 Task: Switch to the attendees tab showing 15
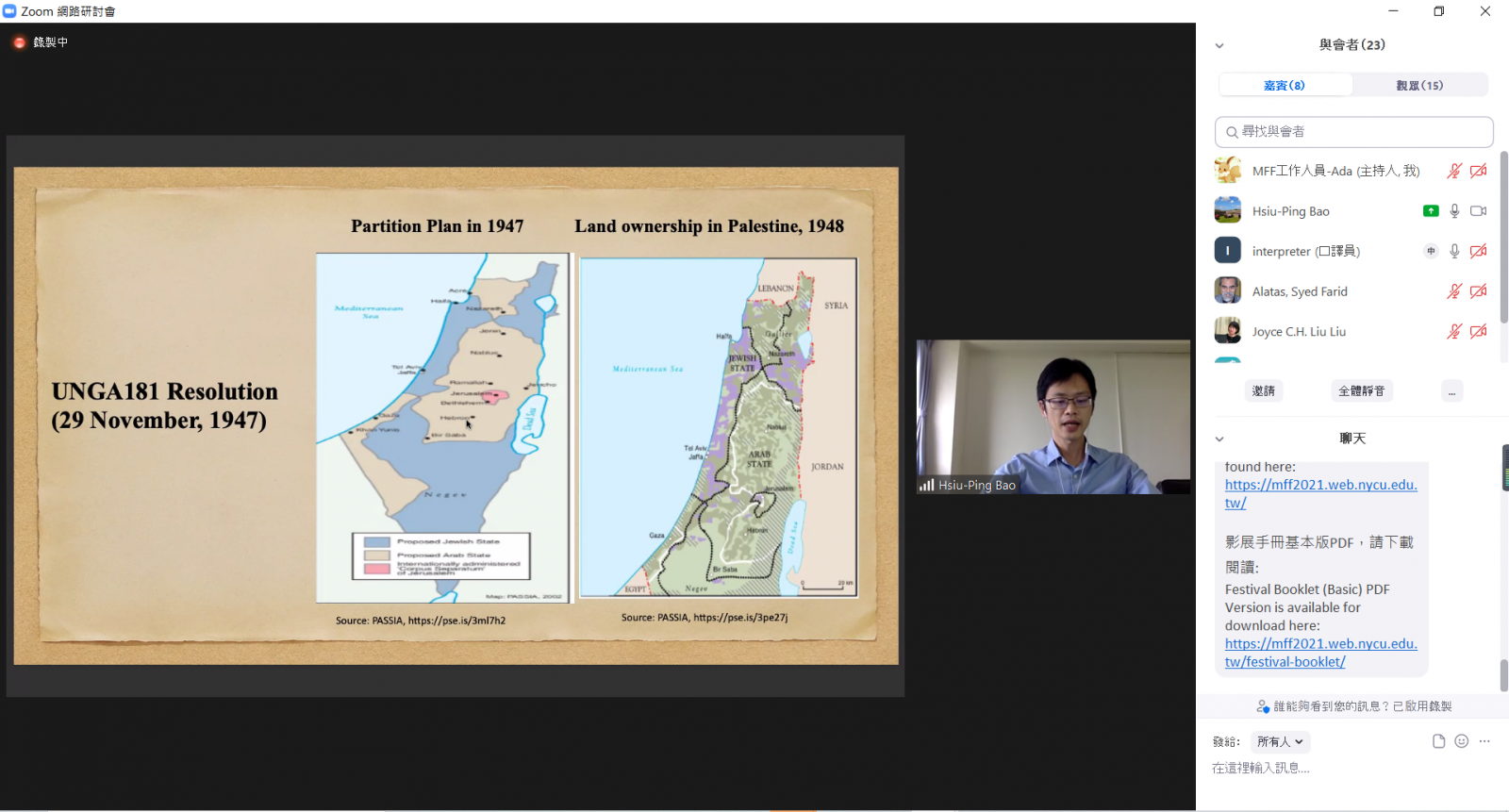1419,85
